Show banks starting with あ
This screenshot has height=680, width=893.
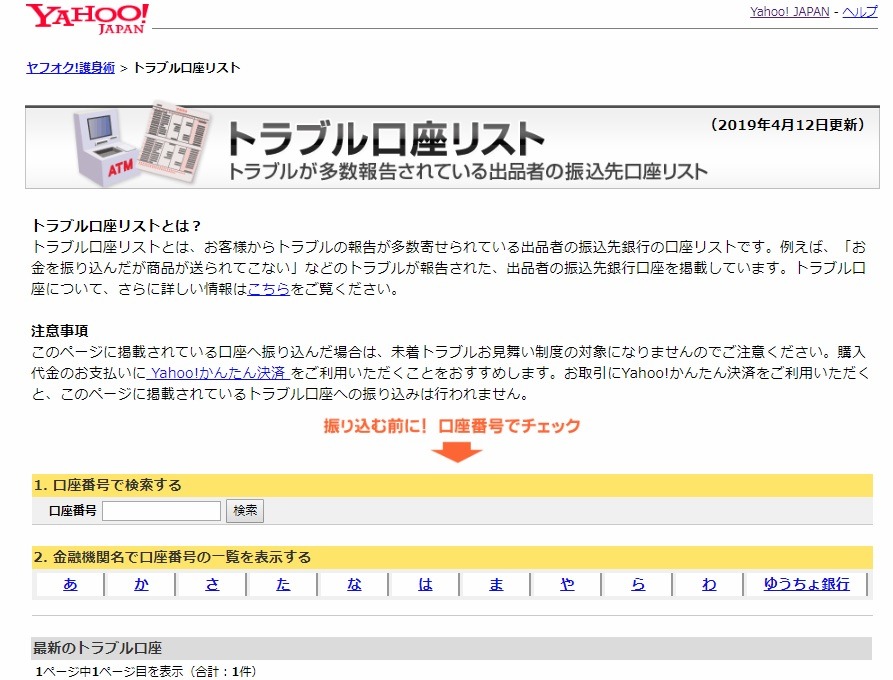tap(70, 584)
